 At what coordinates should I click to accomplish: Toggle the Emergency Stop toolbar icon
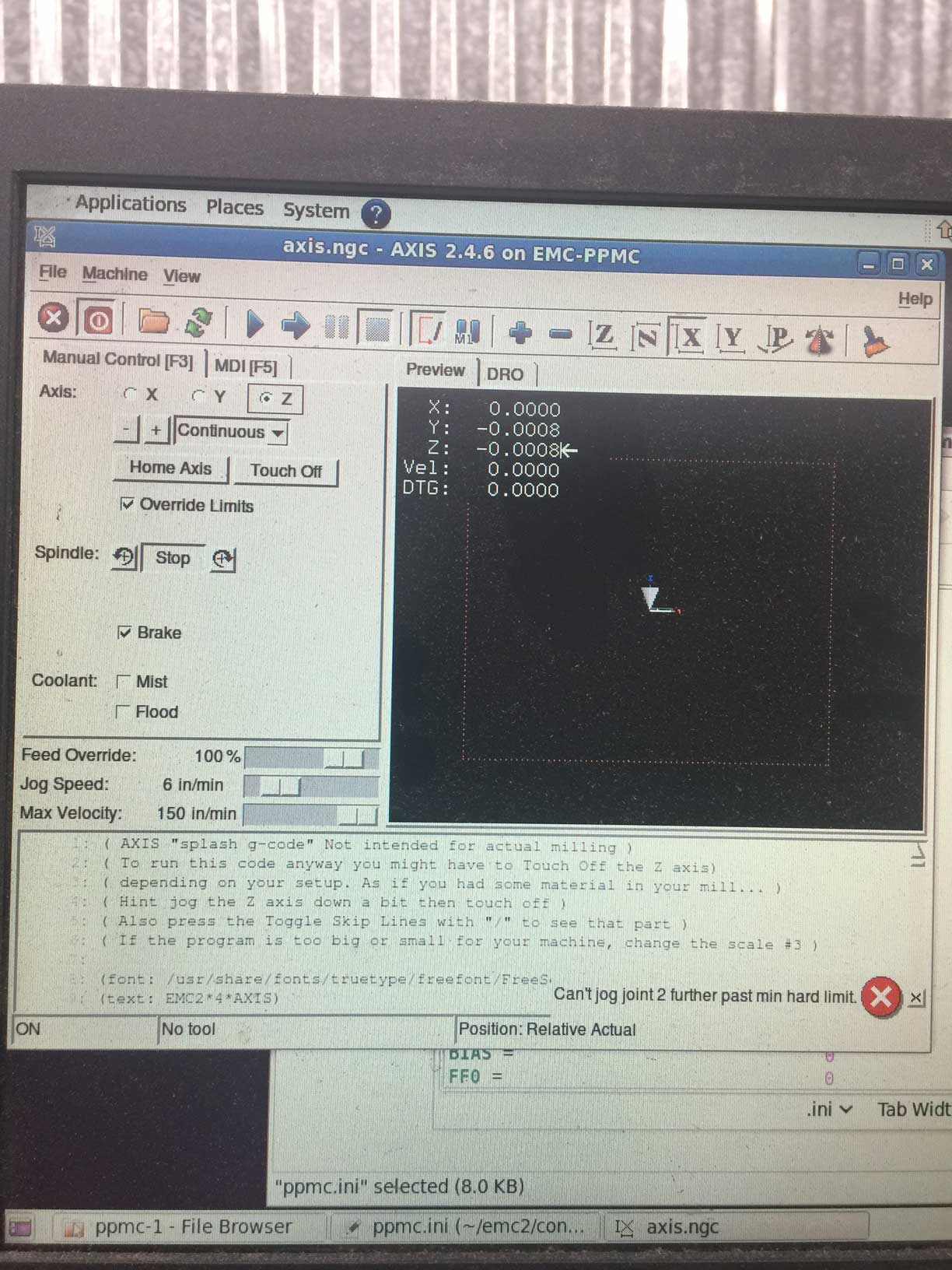53,317
